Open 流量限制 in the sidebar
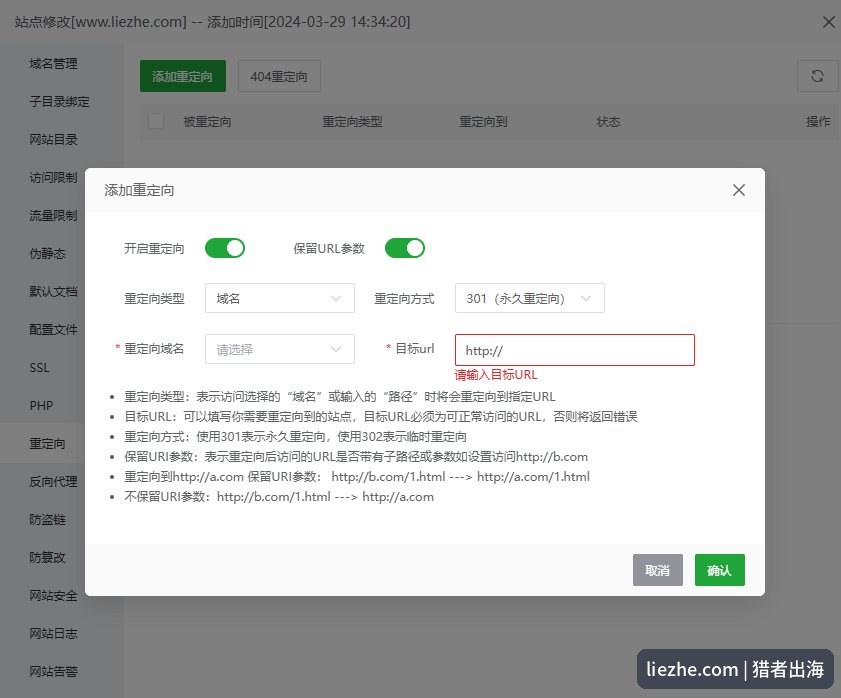The height and width of the screenshot is (698, 841). pyautogui.click(x=53, y=216)
